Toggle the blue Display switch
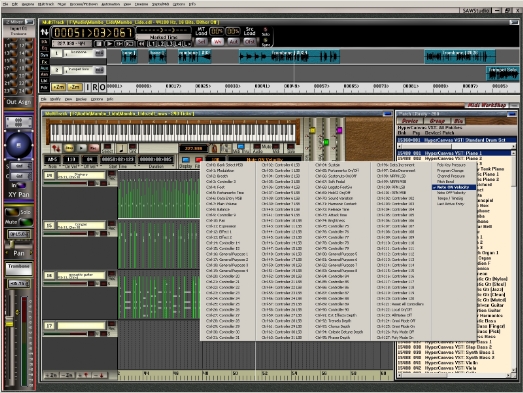Image resolution: width=523 pixels, height=393 pixels. click(185, 160)
